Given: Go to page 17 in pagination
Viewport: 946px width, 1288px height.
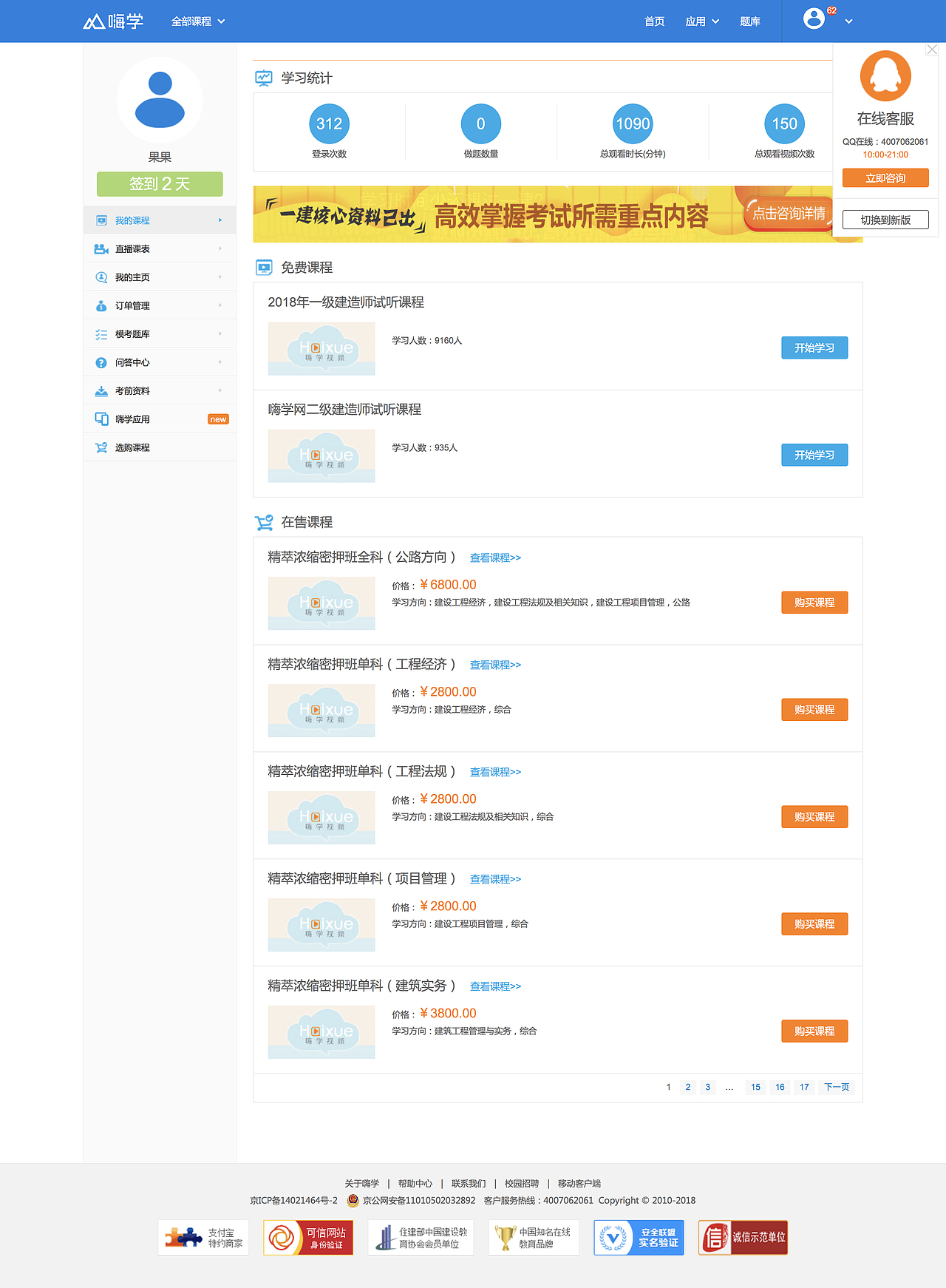Looking at the screenshot, I should point(804,1087).
